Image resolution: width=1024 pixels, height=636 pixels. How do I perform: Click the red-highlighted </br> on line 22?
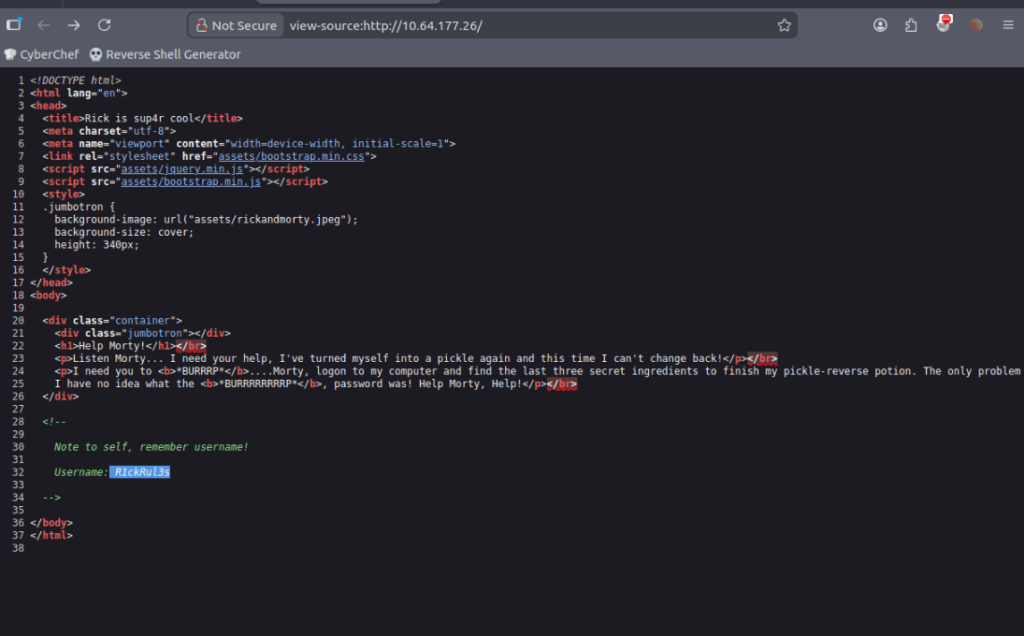click(191, 346)
